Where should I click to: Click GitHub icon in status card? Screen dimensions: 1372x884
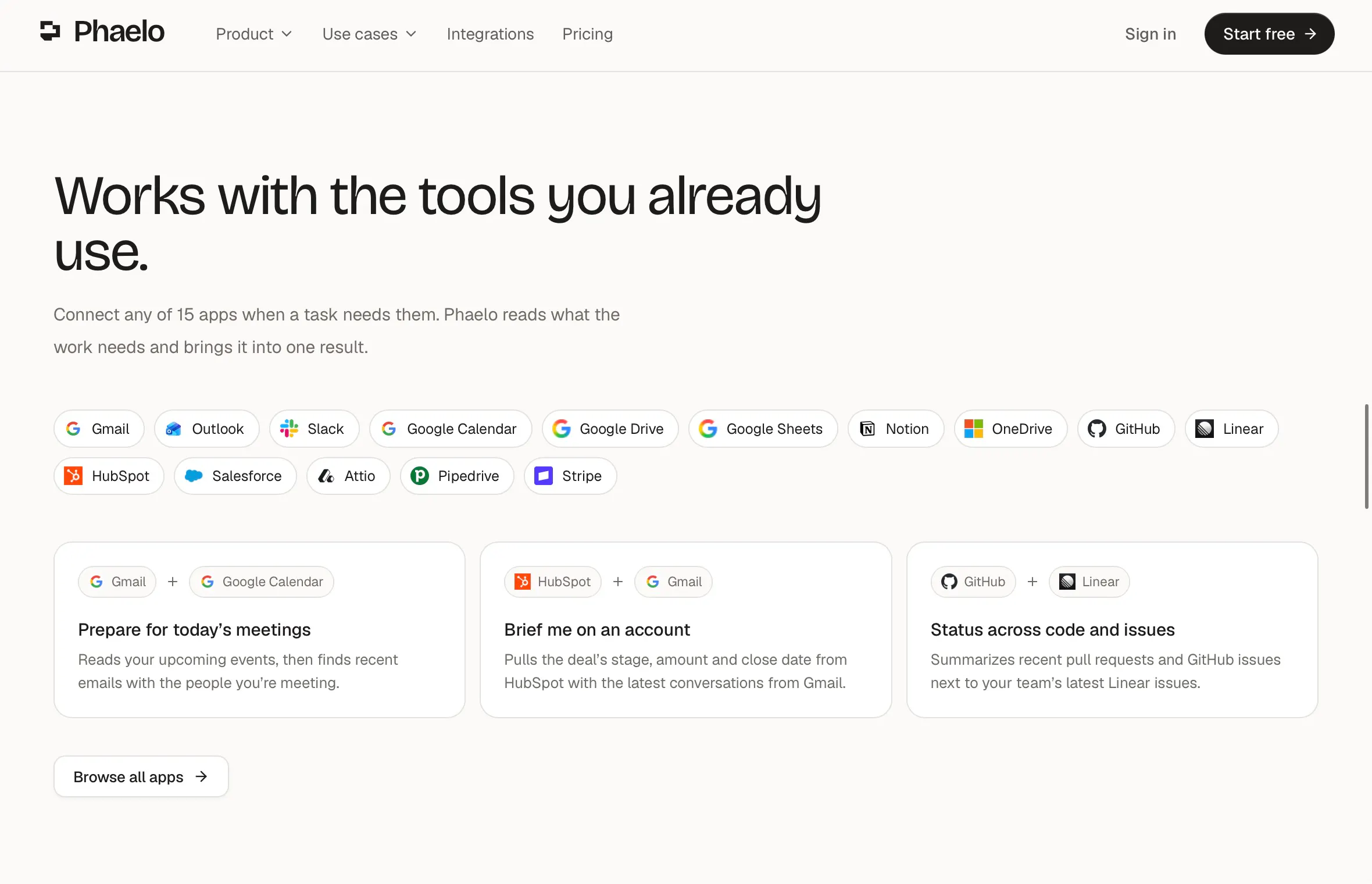tap(949, 582)
